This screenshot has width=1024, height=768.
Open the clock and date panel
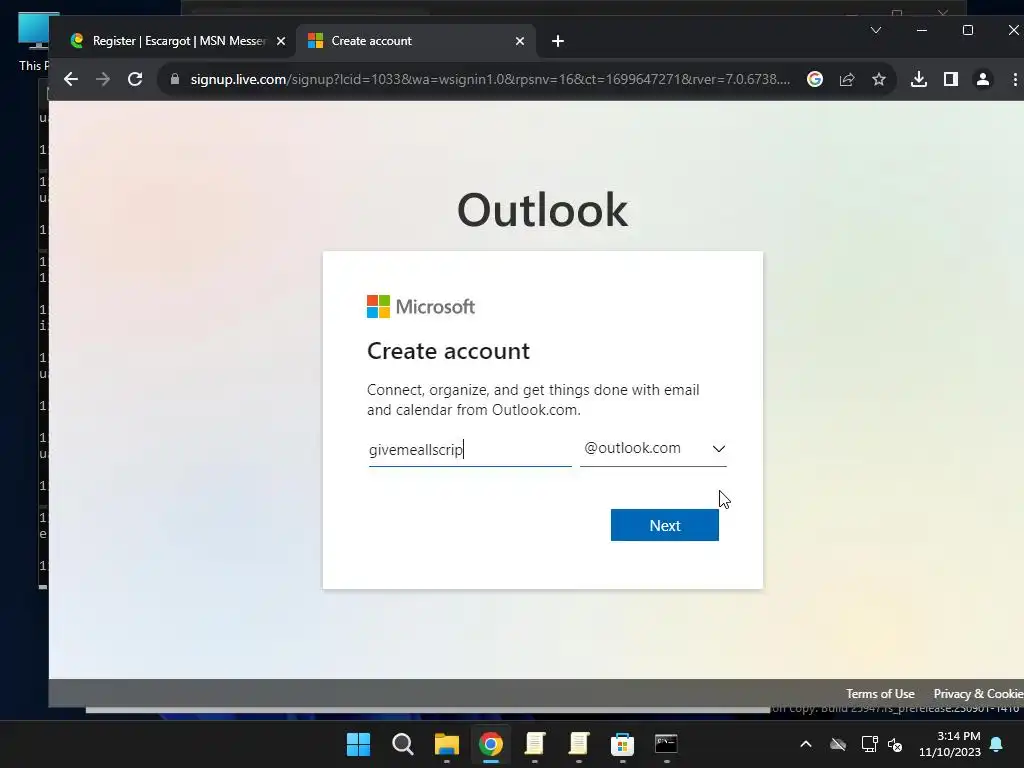tap(950, 744)
